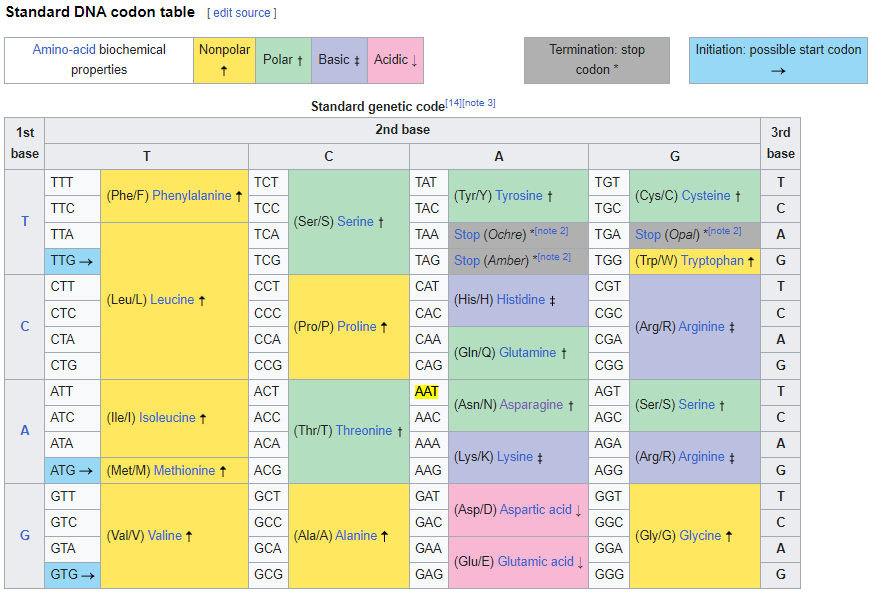Click the 2nd base 'G' column header

[674, 156]
